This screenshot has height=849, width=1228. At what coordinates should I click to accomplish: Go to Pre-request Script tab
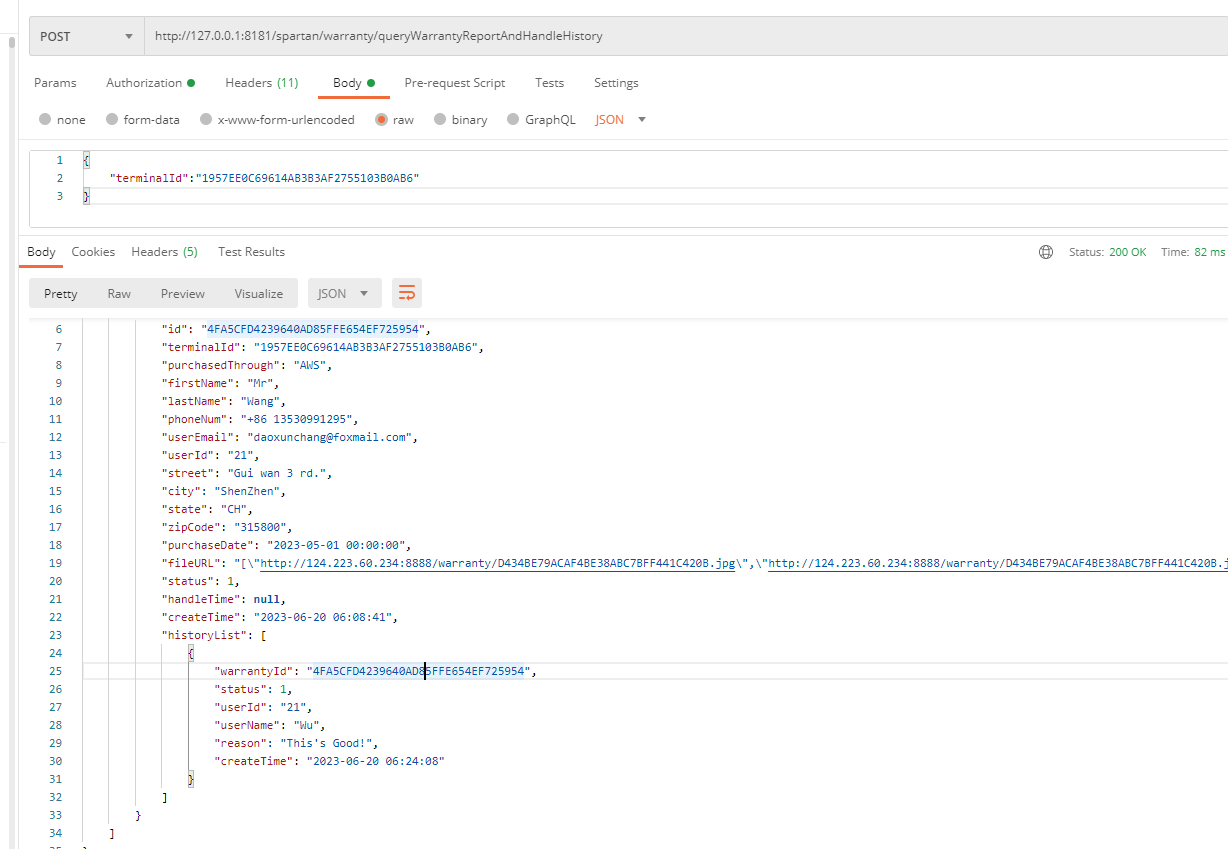[x=454, y=83]
